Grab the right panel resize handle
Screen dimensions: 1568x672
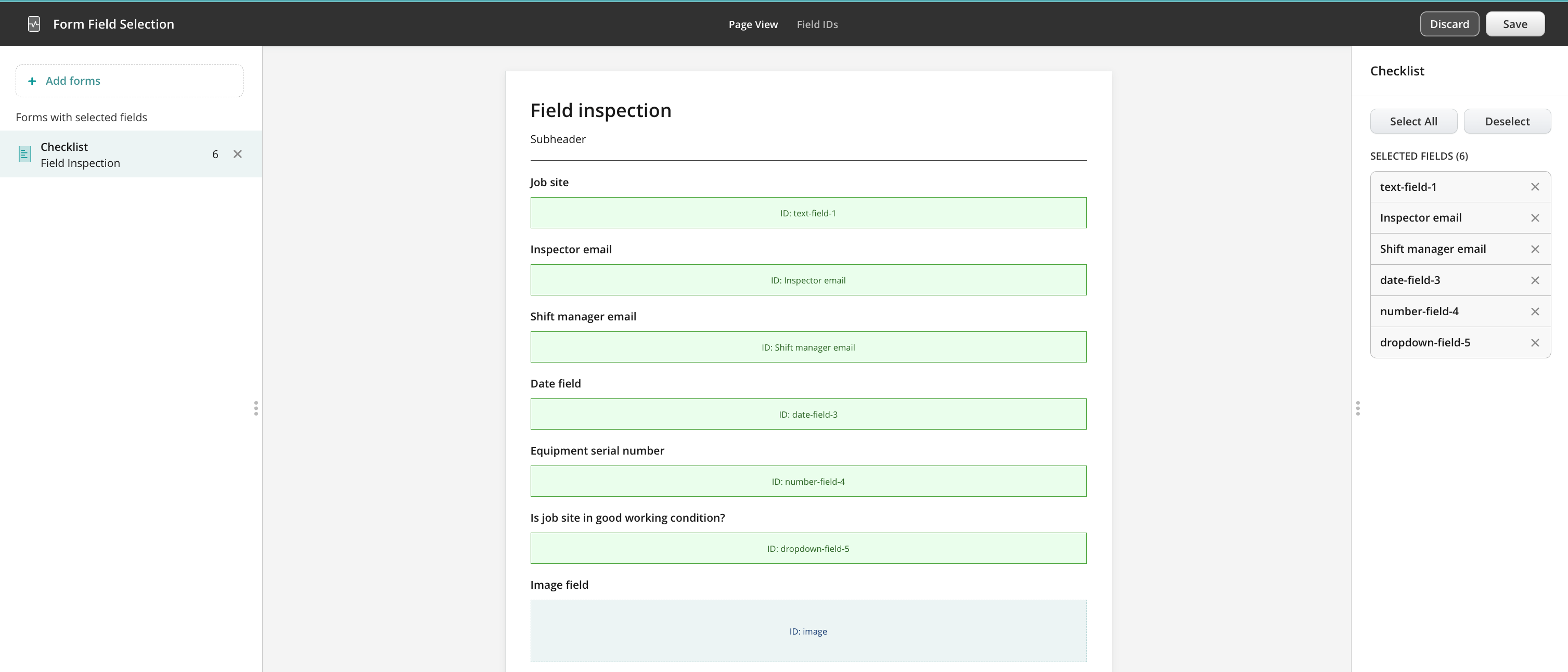(1357, 408)
